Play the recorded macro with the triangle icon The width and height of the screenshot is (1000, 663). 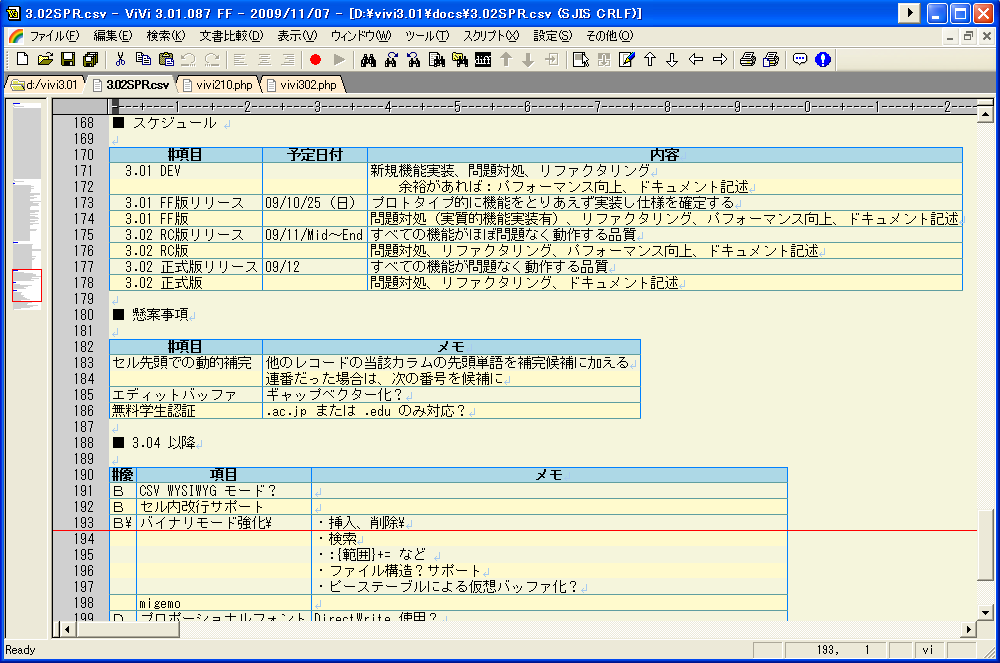pos(339,59)
